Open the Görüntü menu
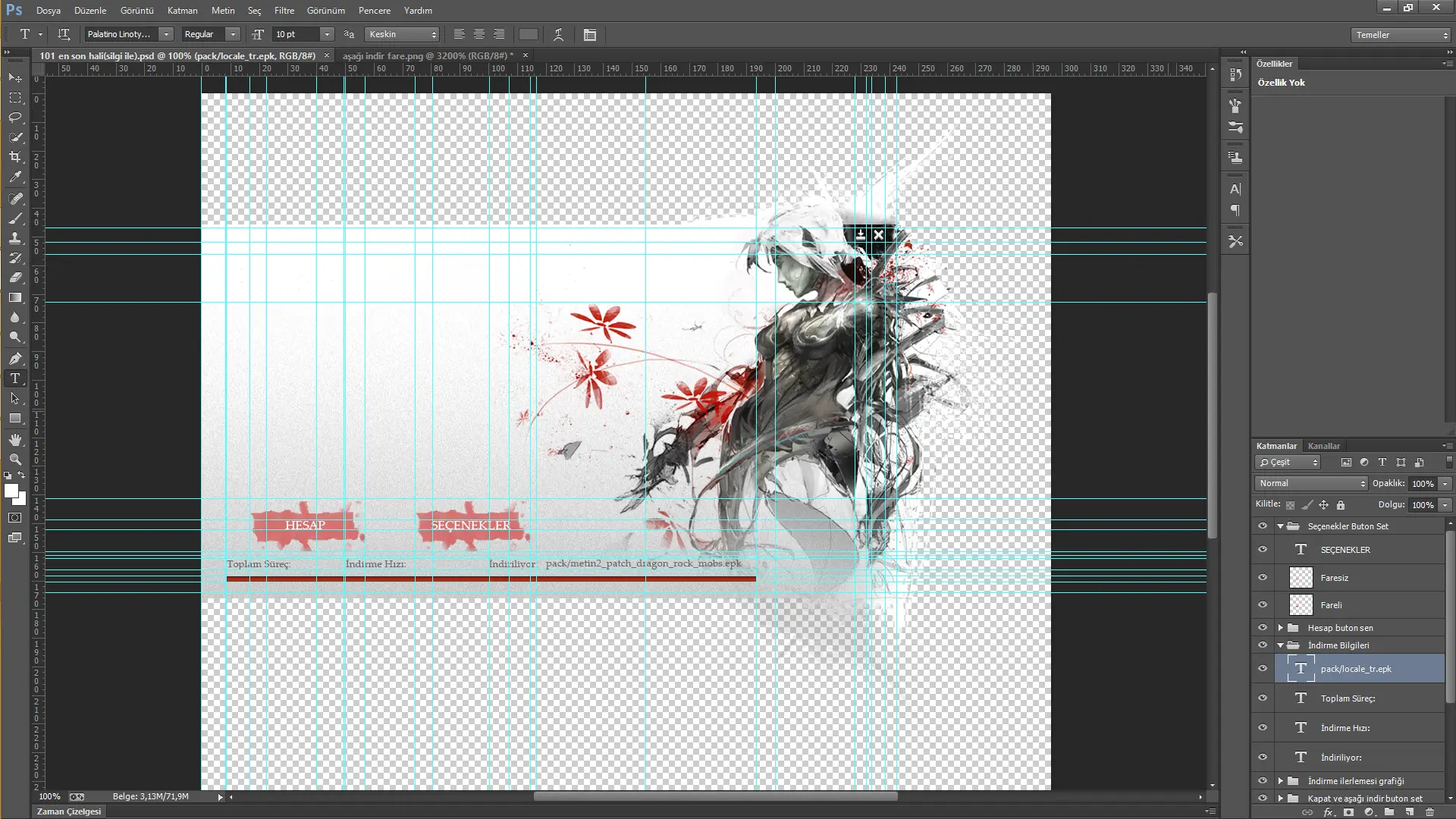Viewport: 1456px width, 819px height. (x=136, y=10)
